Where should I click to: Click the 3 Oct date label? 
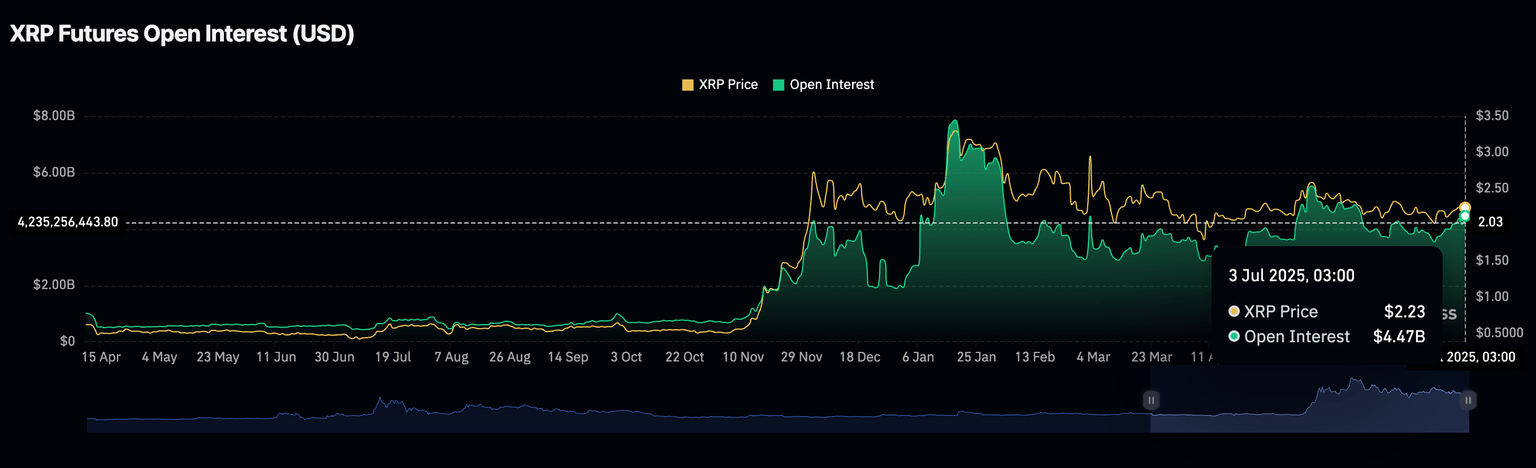(626, 357)
